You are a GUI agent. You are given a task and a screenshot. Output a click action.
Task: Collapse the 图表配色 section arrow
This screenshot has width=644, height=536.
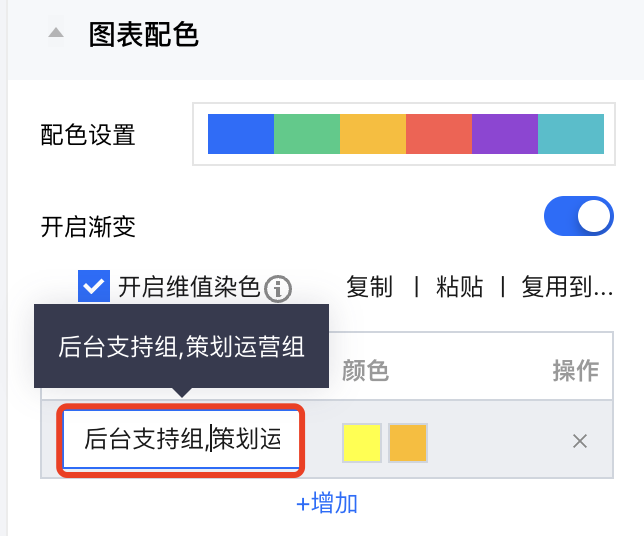[56, 34]
